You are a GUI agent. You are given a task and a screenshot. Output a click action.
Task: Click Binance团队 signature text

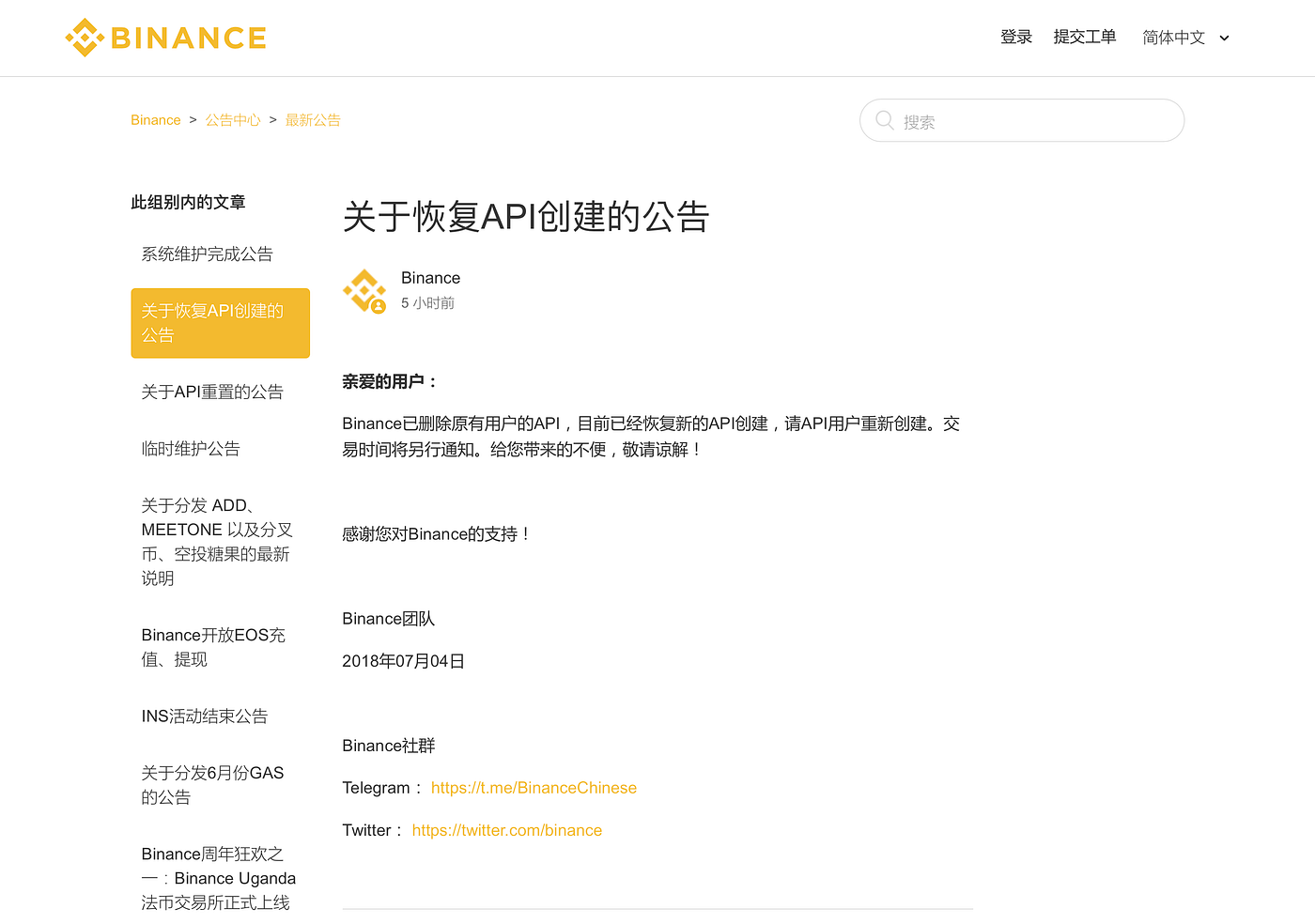coord(389,619)
